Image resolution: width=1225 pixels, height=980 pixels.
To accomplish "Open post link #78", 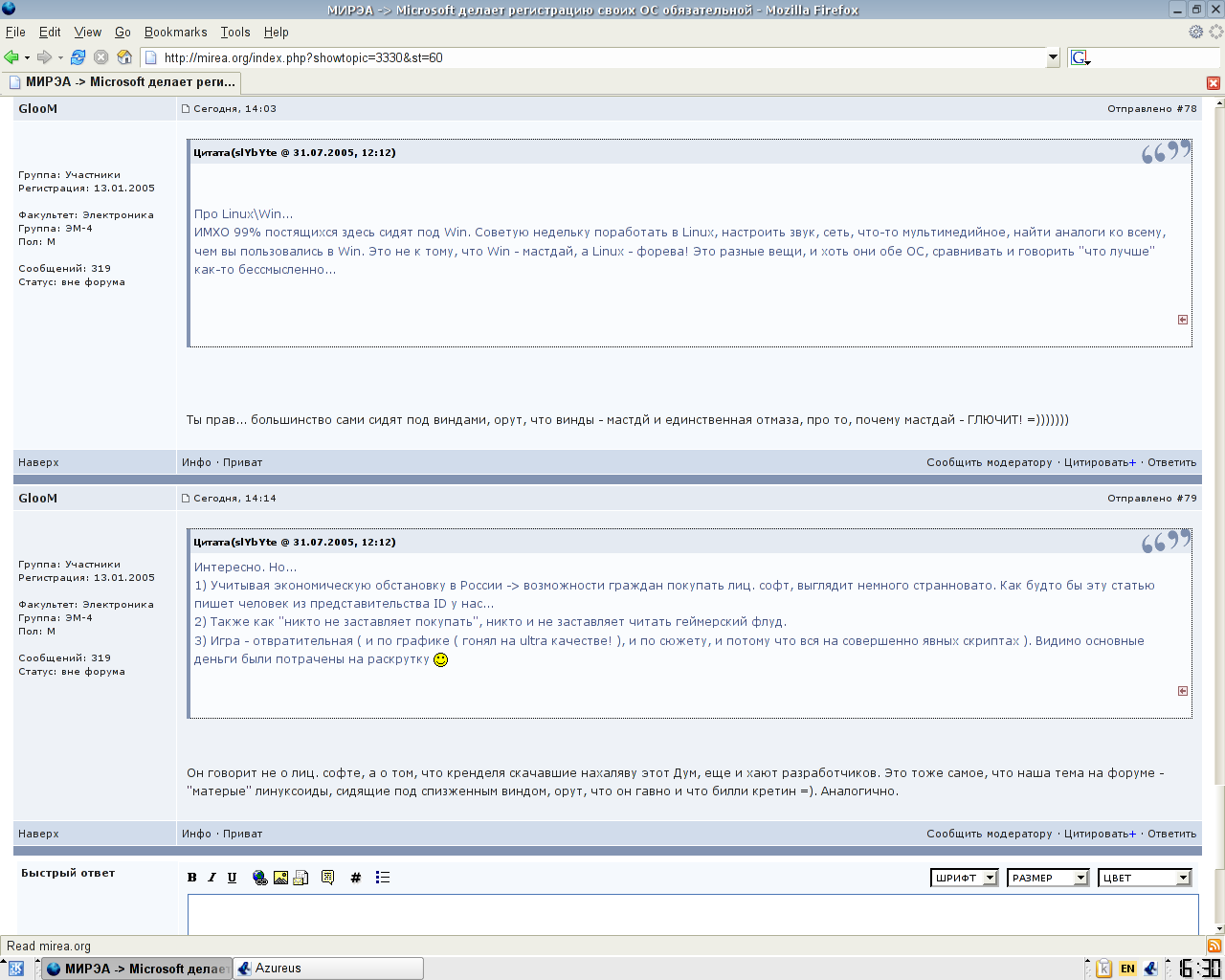I will pyautogui.click(x=1187, y=108).
